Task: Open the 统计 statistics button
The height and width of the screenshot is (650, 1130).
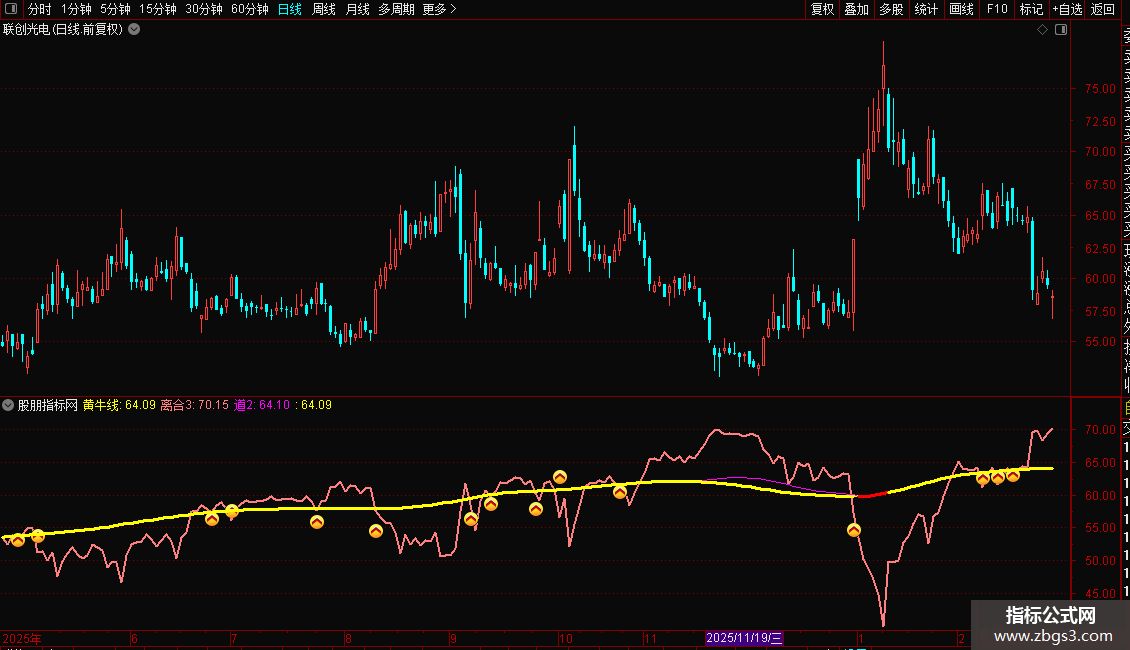Action: pyautogui.click(x=926, y=9)
